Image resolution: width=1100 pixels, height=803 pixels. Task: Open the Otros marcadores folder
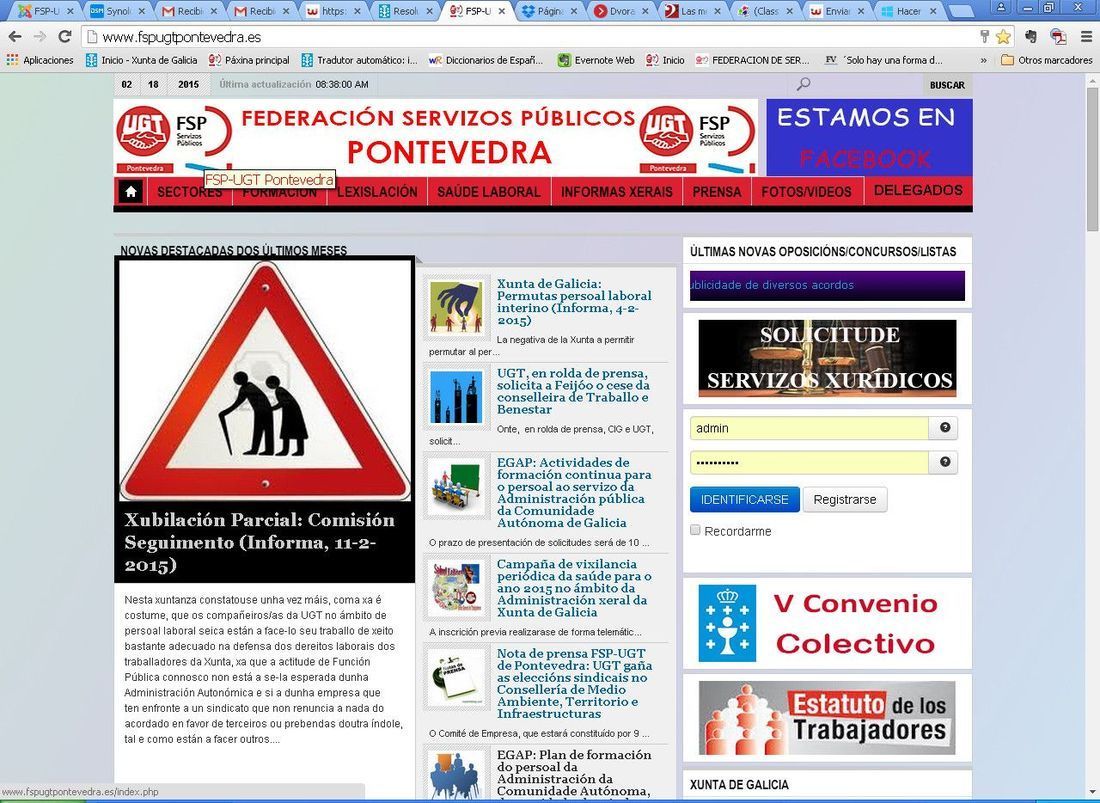pyautogui.click(x=1046, y=60)
